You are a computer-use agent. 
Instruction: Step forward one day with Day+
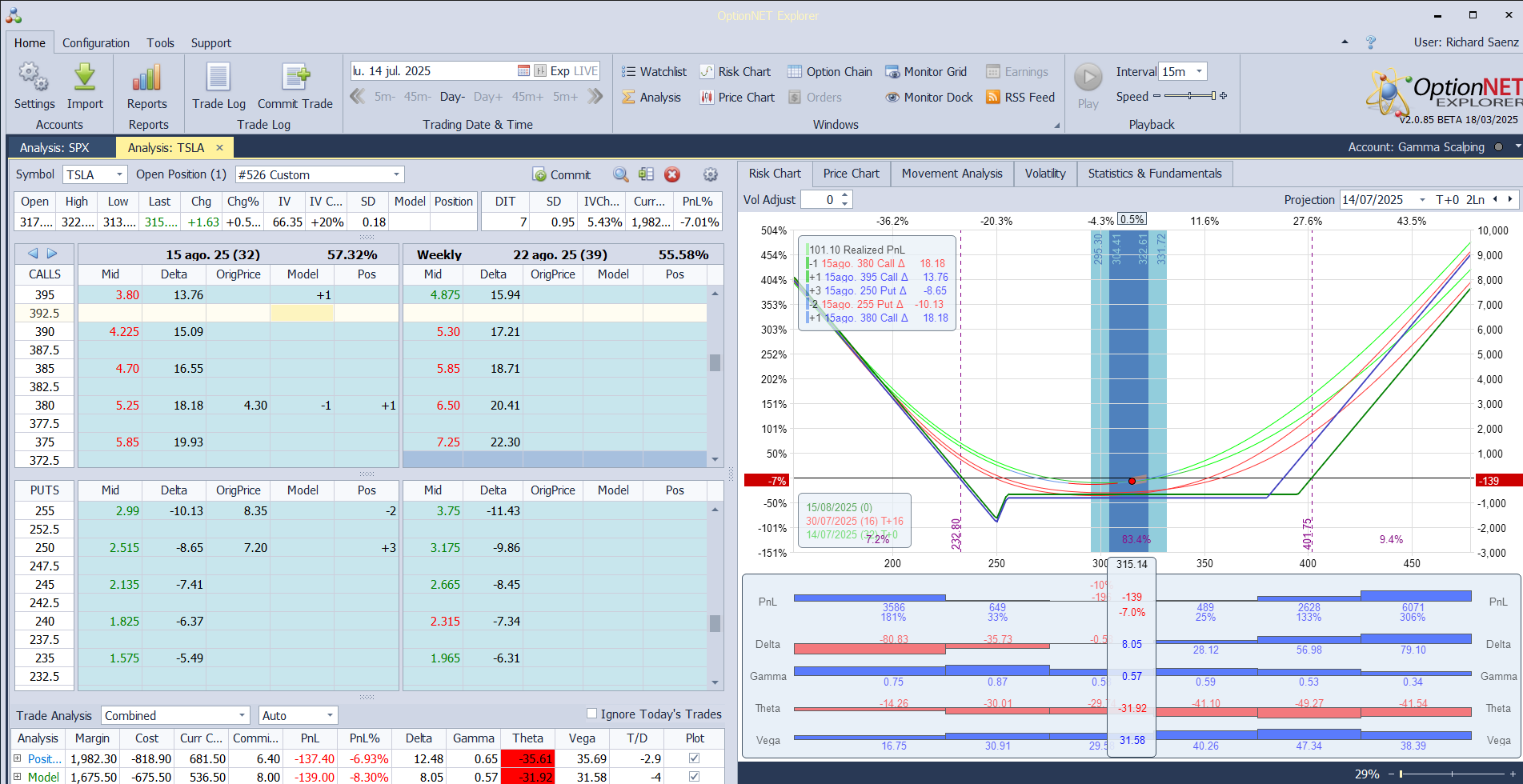tap(488, 97)
